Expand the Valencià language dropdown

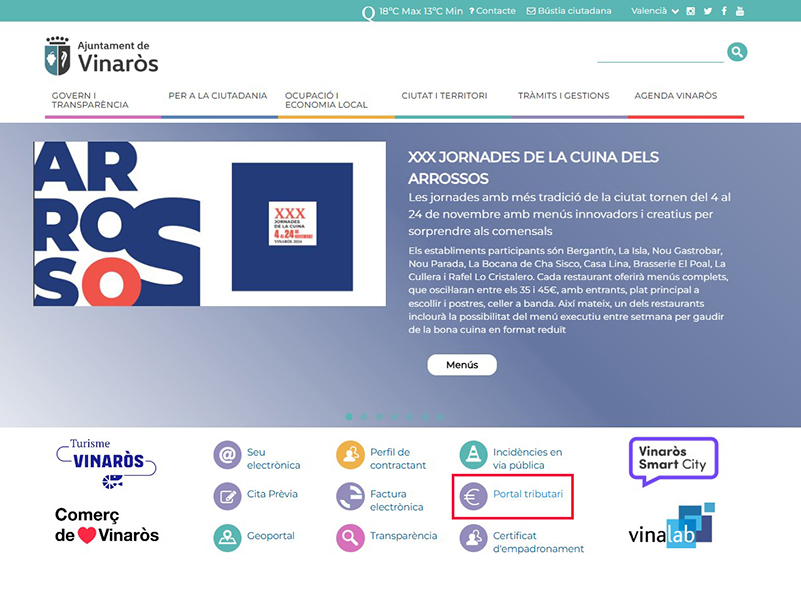(x=654, y=11)
